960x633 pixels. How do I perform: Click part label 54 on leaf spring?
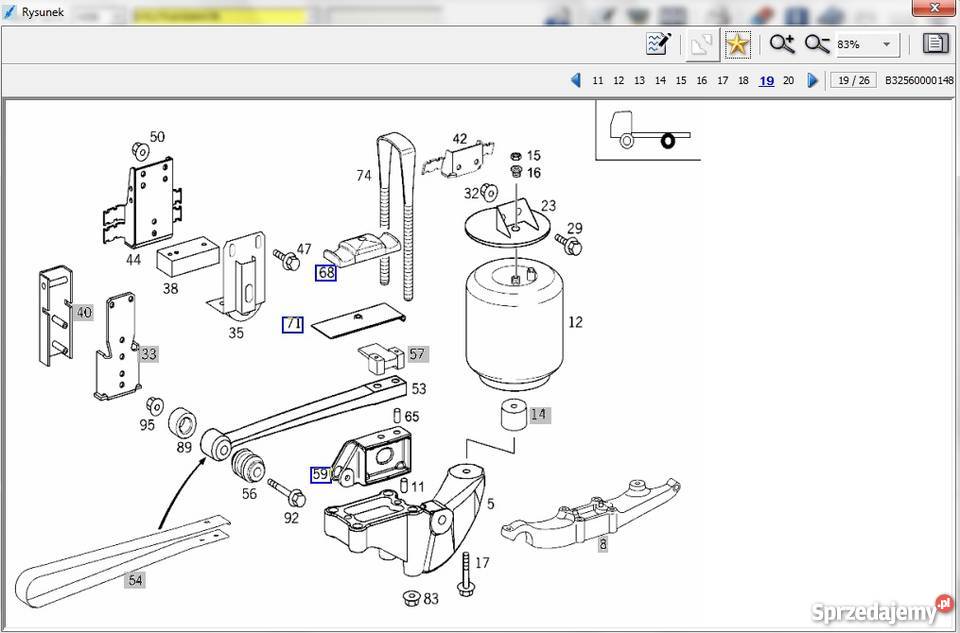(134, 579)
